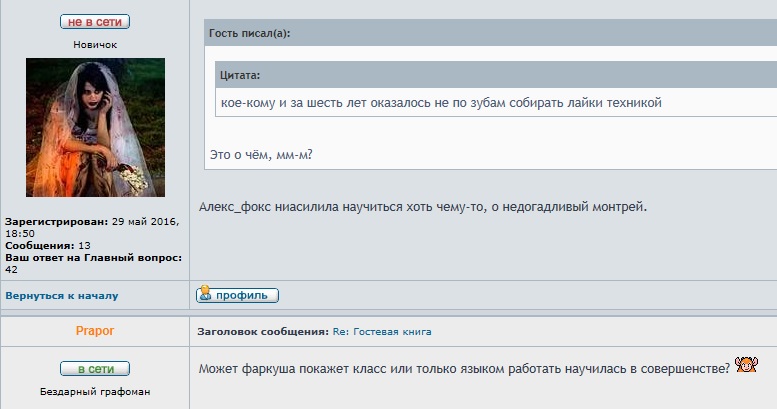Click 'Вернуться к началу' link
Viewport: 777px width, 409px height.
tap(62, 296)
